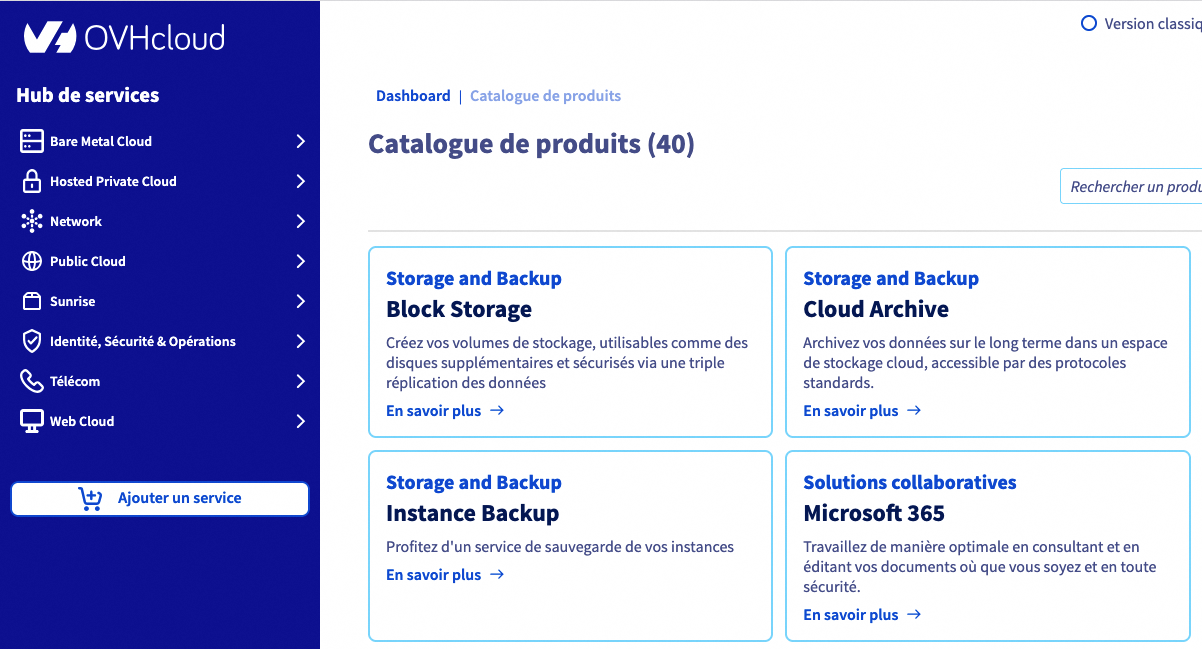Click the Identité, Sécurité shield icon
Screen dimensions: 1202x649
(x=32, y=341)
